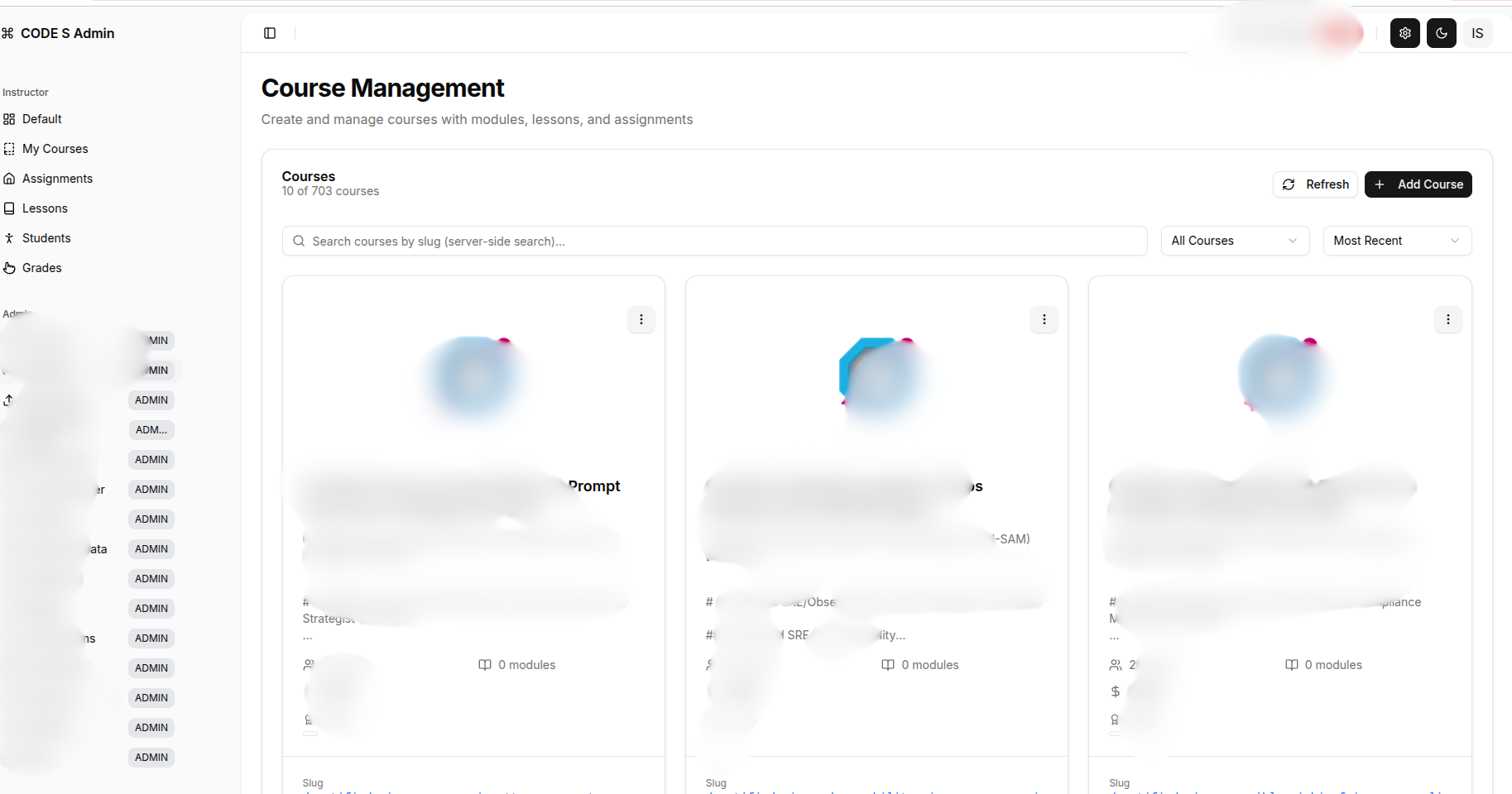The height and width of the screenshot is (794, 1512).
Task: Click the CODE S Admin logo
Action: click(x=59, y=33)
